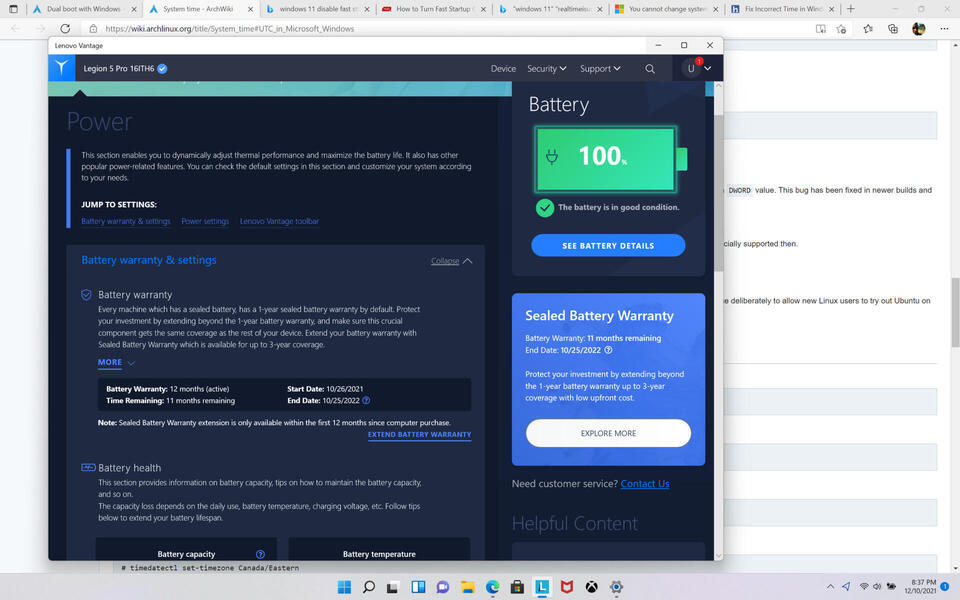Open Microsoft Store from taskbar
This screenshot has width=960, height=600.
517,587
